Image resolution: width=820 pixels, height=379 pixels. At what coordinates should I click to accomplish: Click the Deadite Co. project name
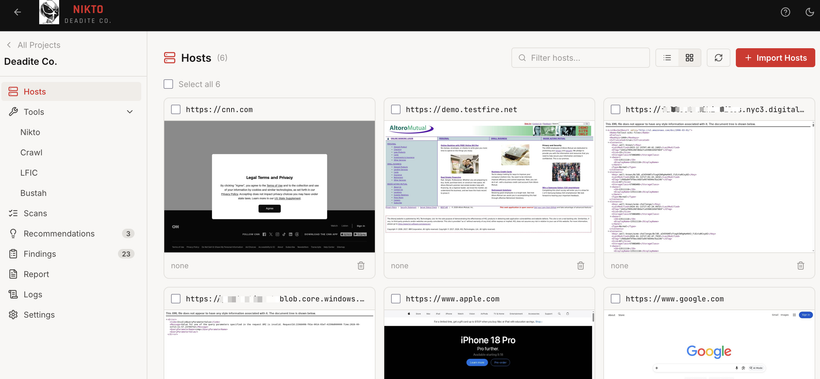coord(30,61)
